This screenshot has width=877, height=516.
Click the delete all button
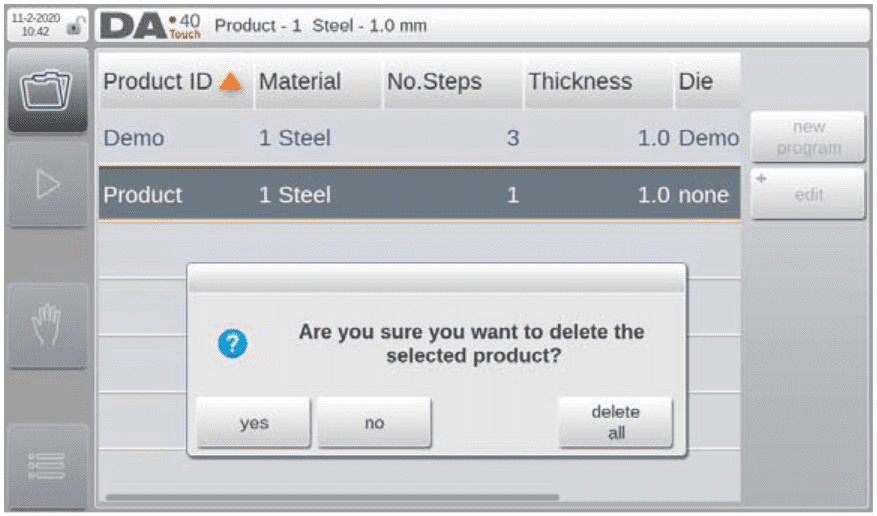pyautogui.click(x=616, y=423)
